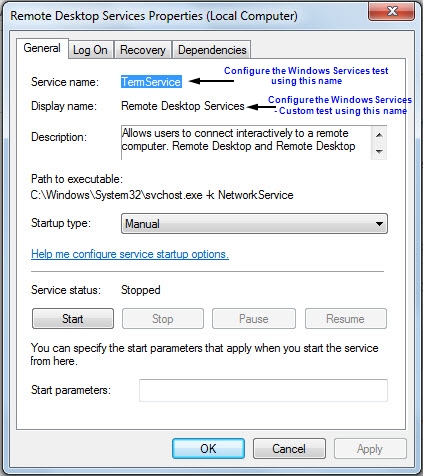This screenshot has width=423, height=476.
Task: Click into the Start parameters field
Action: [x=263, y=390]
